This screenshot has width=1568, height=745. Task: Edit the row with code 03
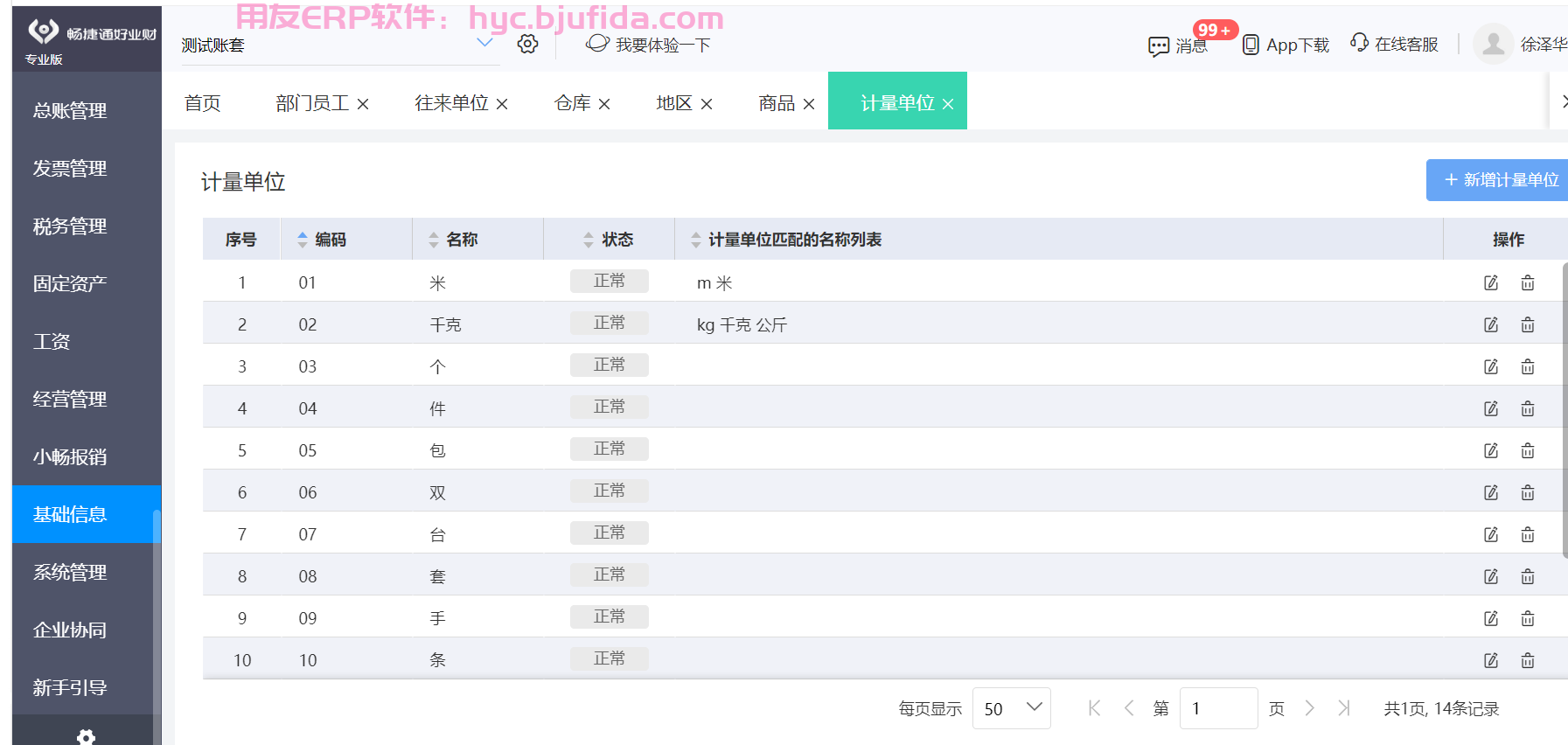[x=1491, y=366]
